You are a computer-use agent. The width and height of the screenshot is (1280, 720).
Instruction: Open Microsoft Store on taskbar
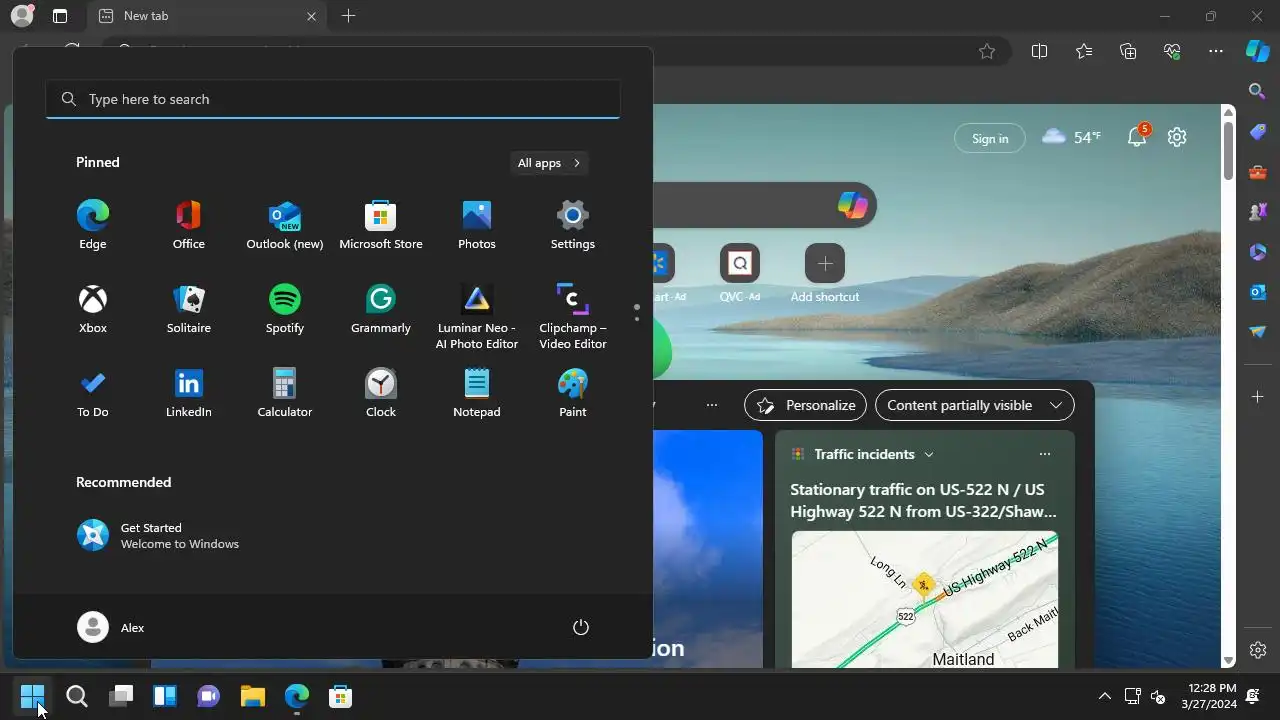click(341, 696)
